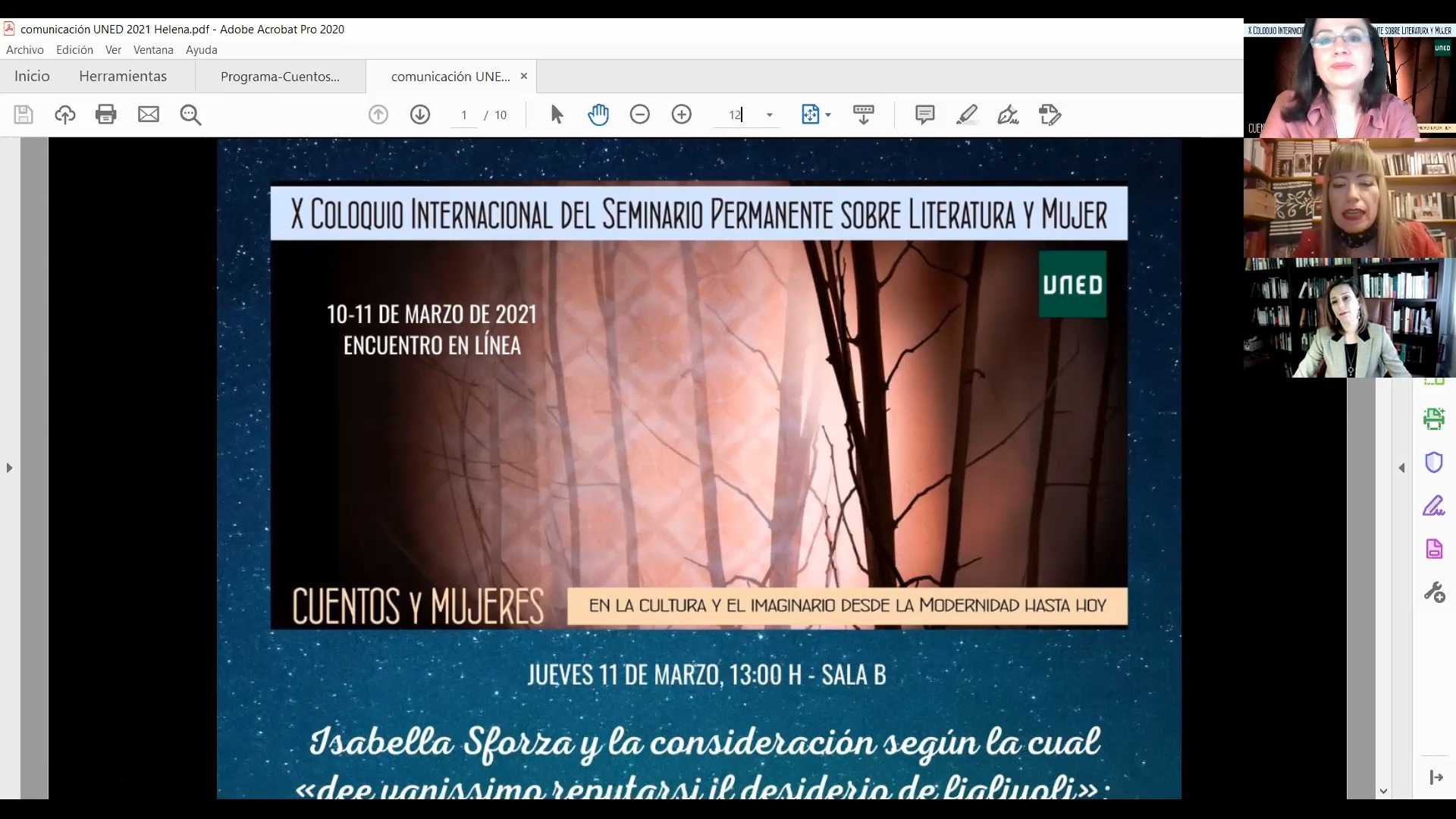The image size is (1456, 819).
Task: Expand the right pane with triangle arrow
Action: (x=1402, y=468)
